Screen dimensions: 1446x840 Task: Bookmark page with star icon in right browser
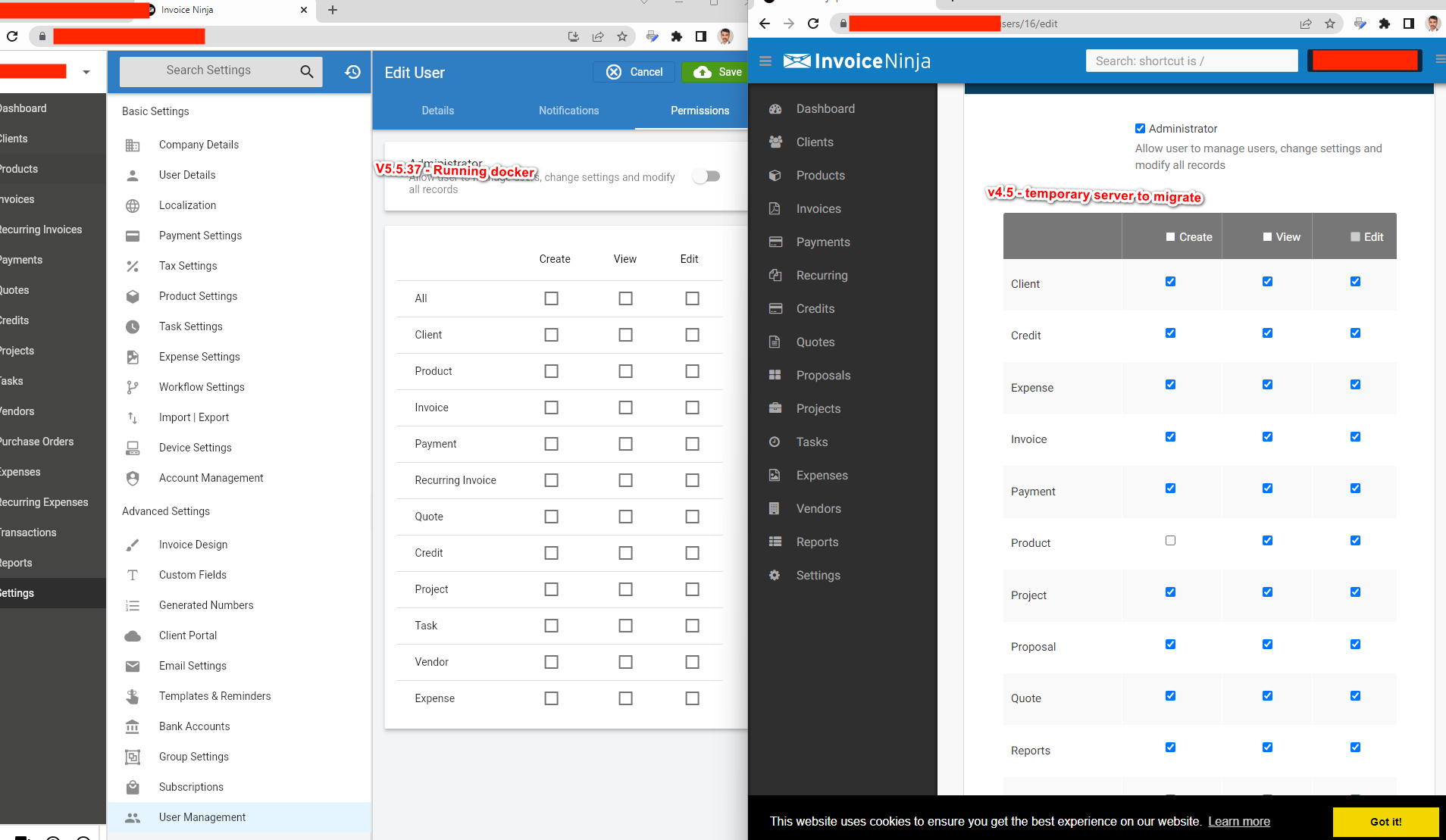(1330, 23)
